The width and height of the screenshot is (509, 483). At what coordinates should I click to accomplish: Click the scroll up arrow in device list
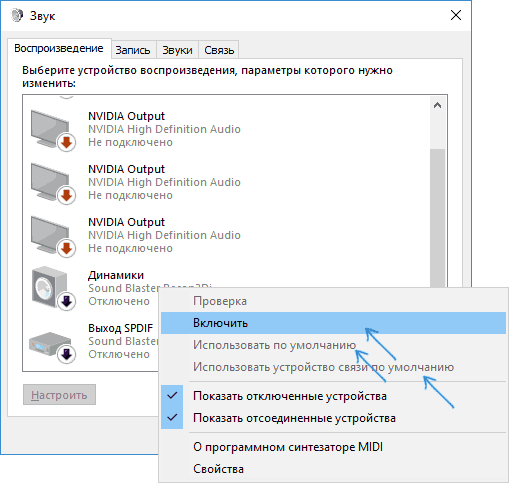coord(438,106)
